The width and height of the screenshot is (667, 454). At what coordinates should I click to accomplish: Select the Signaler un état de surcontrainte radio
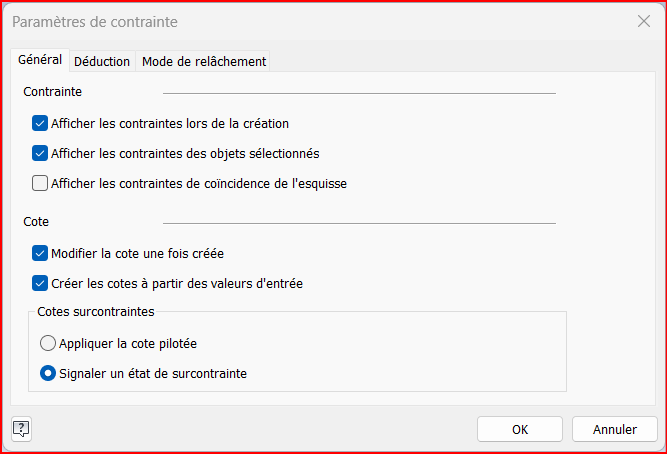pos(48,373)
